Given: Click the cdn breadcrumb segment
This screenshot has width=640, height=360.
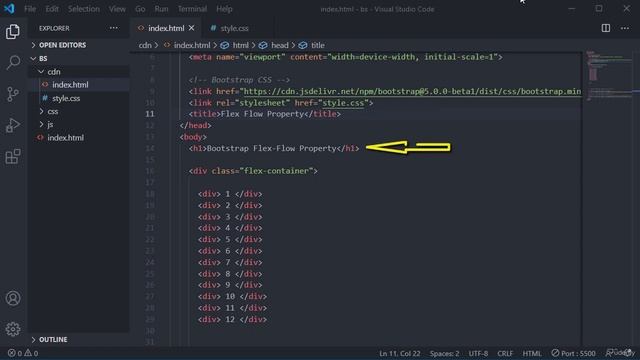Looking at the screenshot, I should click(145, 45).
